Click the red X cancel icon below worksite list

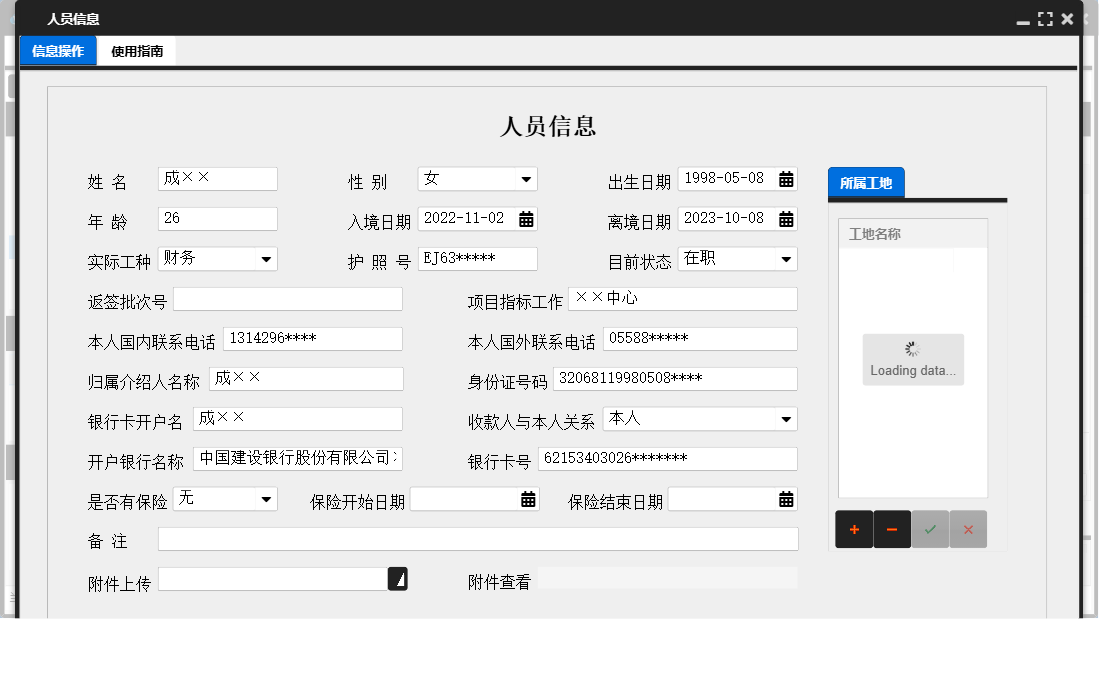[967, 529]
